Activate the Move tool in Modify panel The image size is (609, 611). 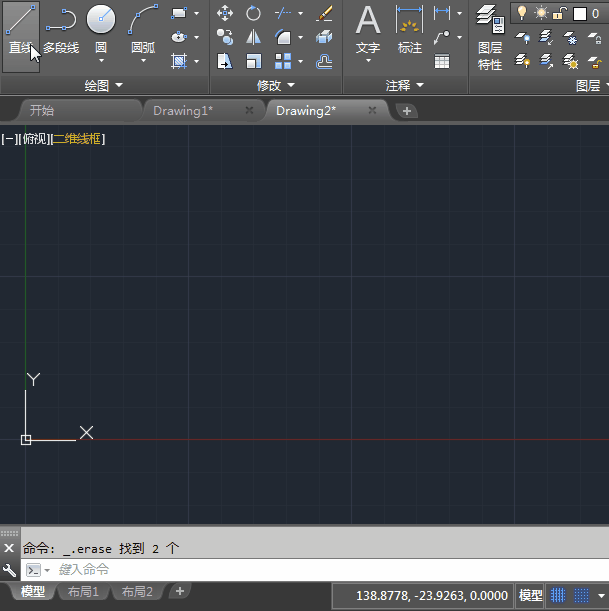point(225,13)
